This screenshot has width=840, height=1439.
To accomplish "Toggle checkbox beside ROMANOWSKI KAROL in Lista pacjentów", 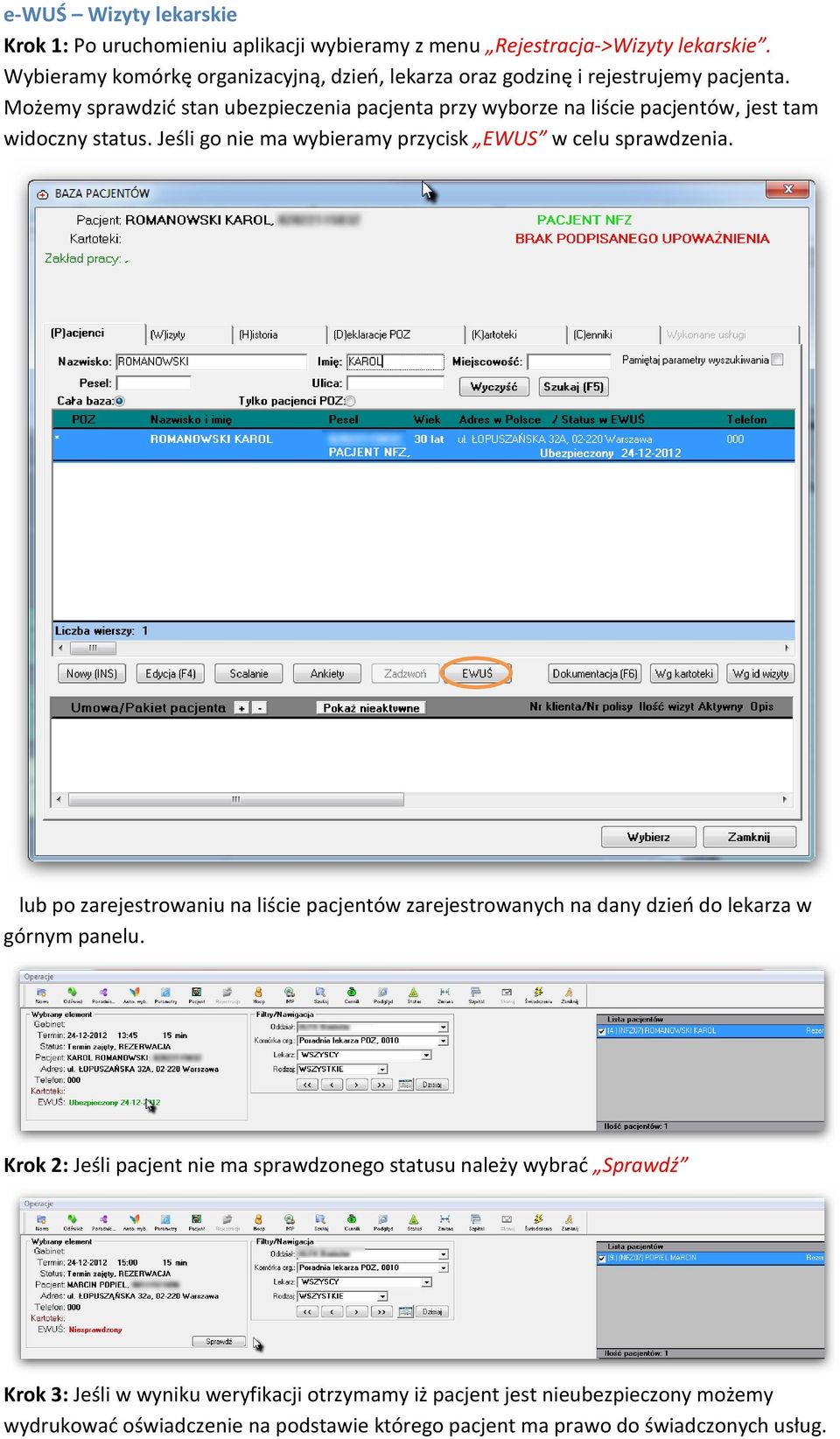I will [x=602, y=1031].
